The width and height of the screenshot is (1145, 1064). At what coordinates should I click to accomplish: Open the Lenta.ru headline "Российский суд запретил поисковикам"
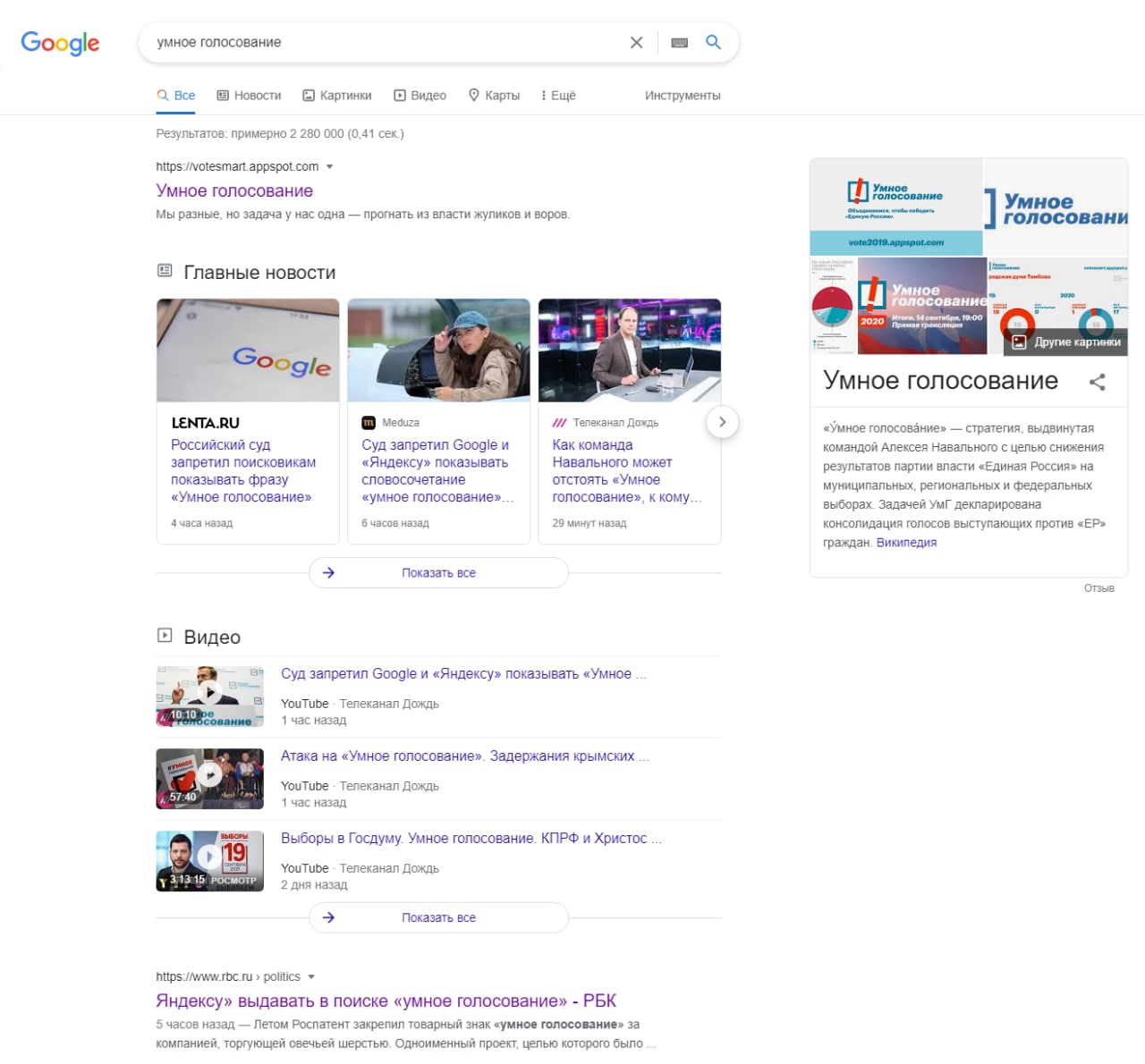click(243, 470)
